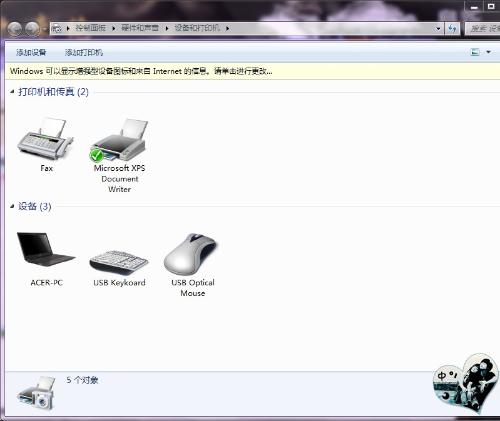The image size is (500, 421).
Task: Collapse the 打印机和传真 group
Action: 12,91
